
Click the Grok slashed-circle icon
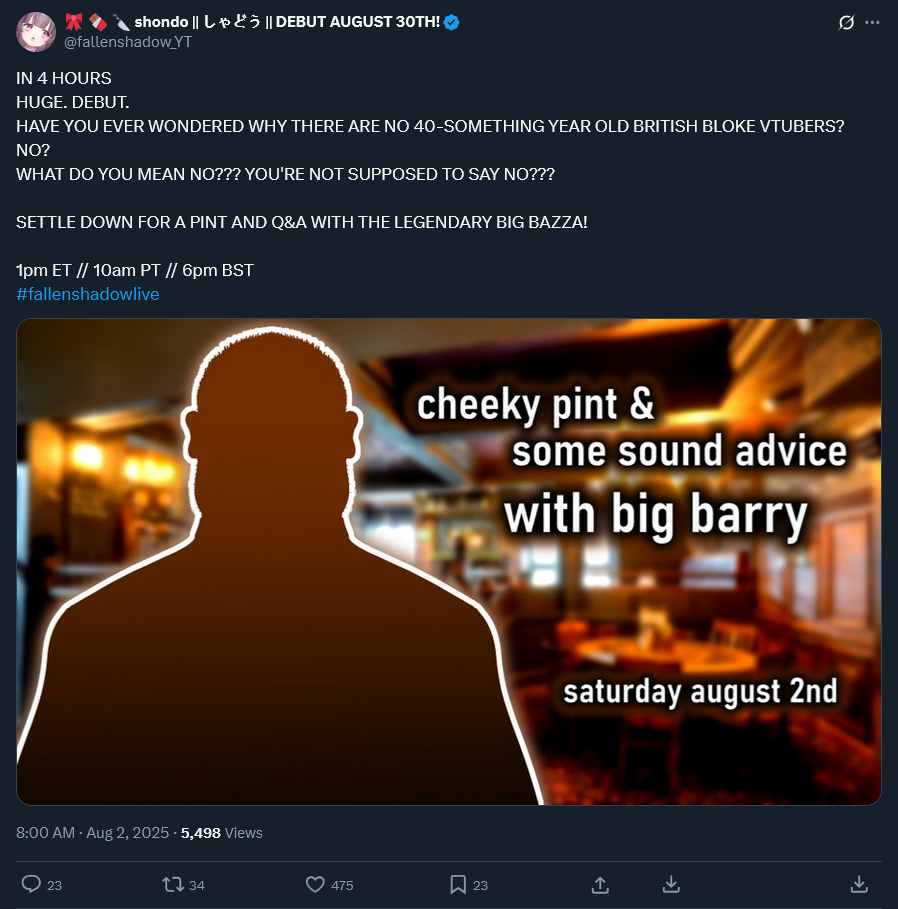tap(846, 23)
